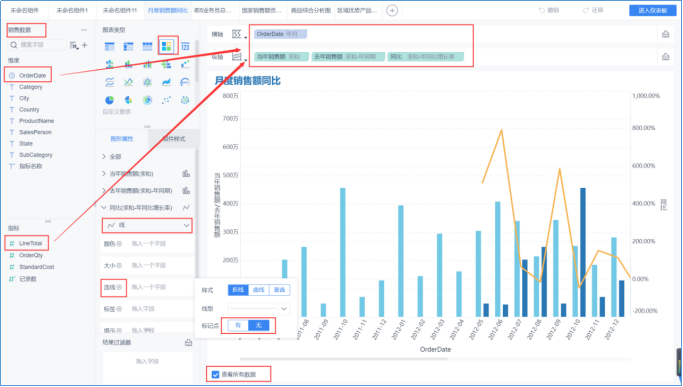Open the 颜色 settings gear

tap(119, 244)
